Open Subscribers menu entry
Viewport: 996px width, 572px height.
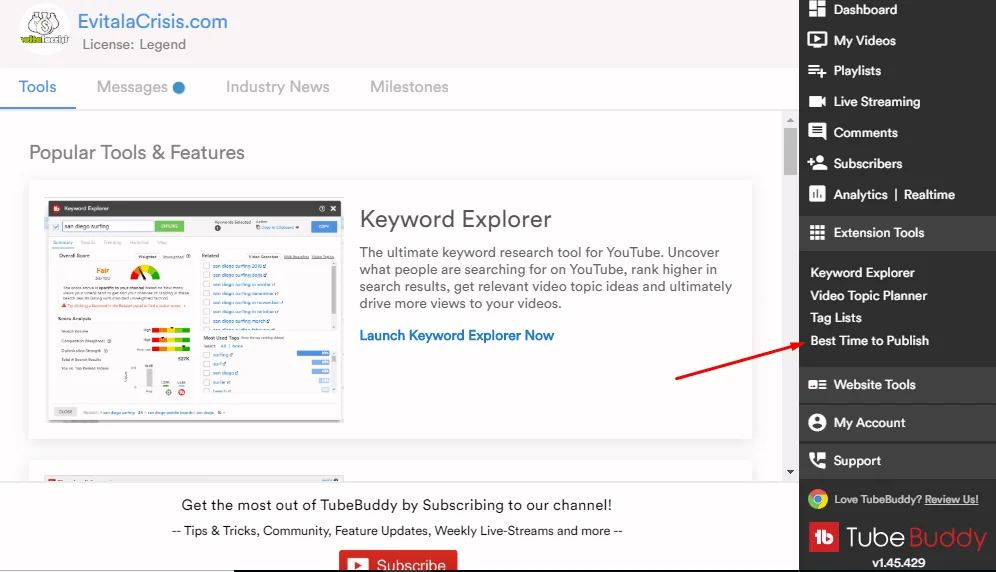[868, 163]
